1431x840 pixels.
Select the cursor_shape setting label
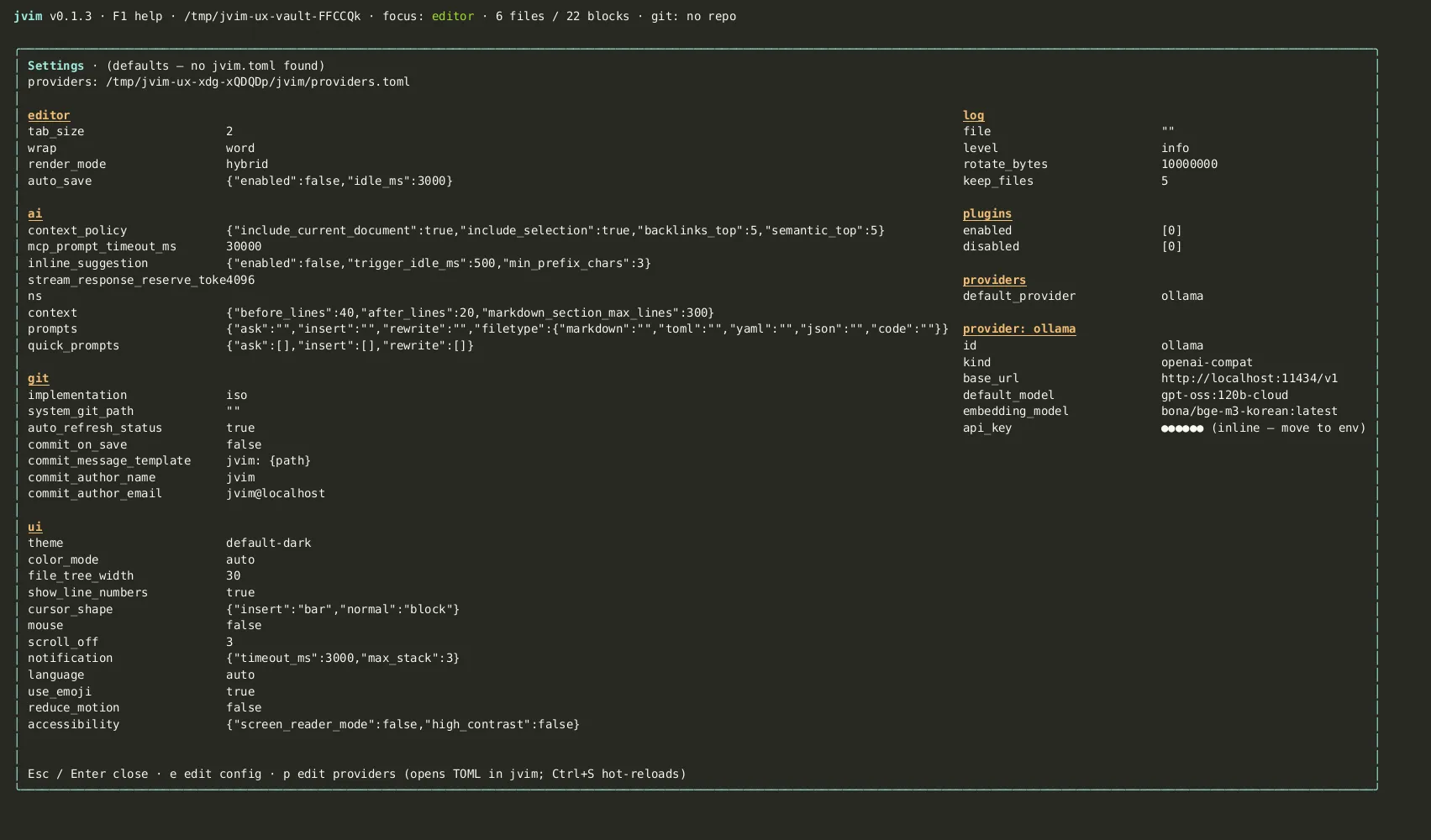(71, 609)
